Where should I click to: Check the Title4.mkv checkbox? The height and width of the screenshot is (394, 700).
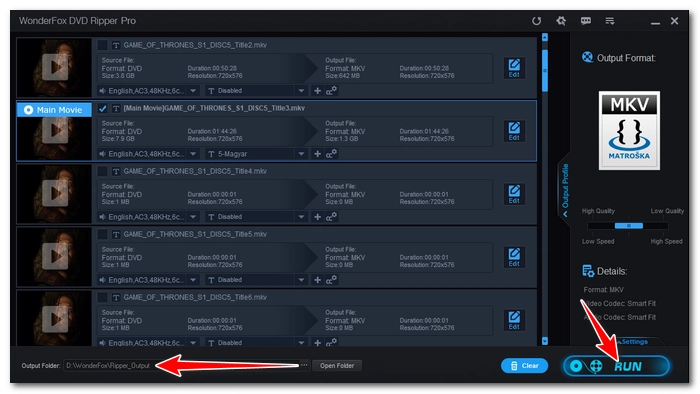[x=102, y=171]
